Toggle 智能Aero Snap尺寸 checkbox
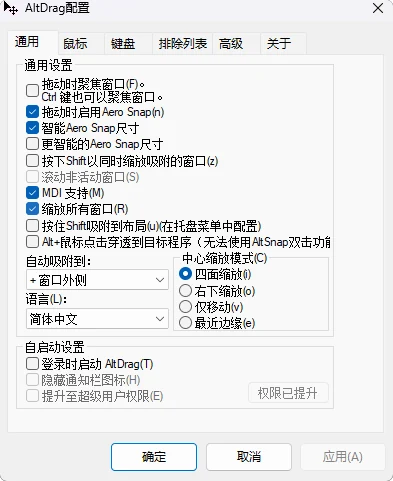Screen dimensions: 393x481 pos(32,128)
